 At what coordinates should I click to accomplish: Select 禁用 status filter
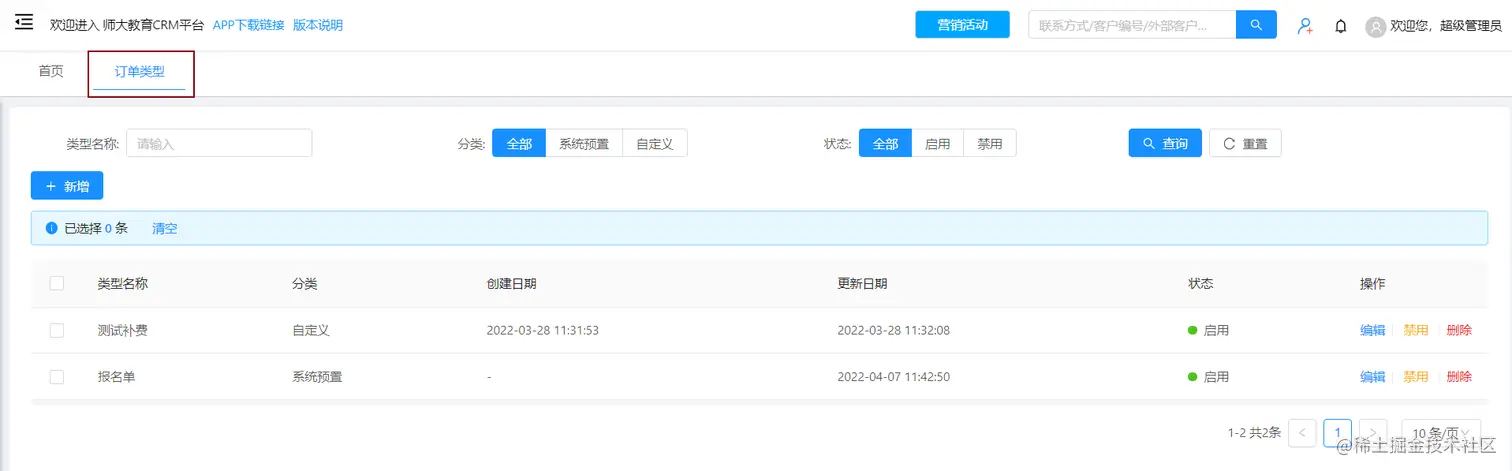coord(990,143)
